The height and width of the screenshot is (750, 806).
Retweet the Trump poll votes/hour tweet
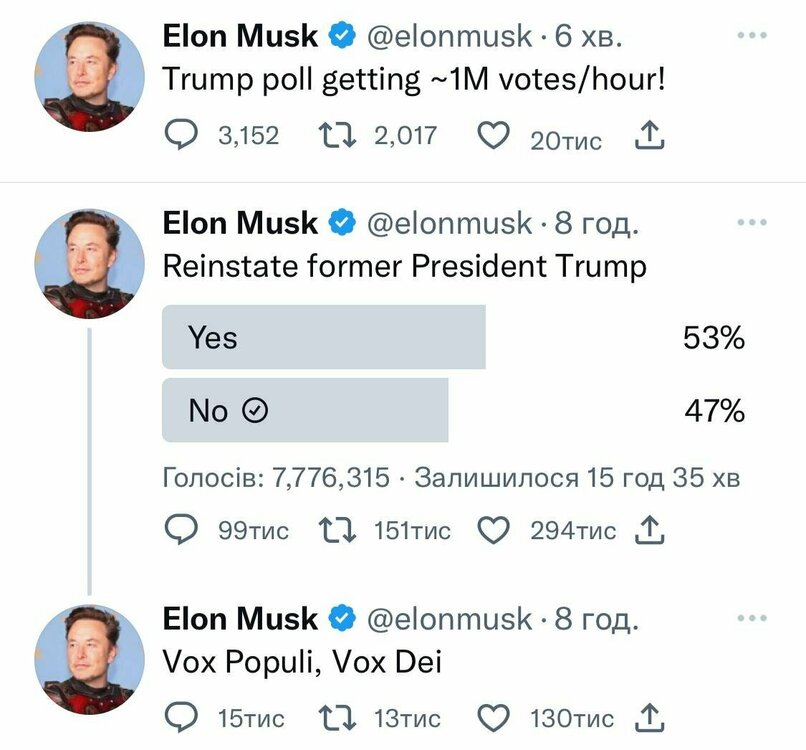[336, 136]
